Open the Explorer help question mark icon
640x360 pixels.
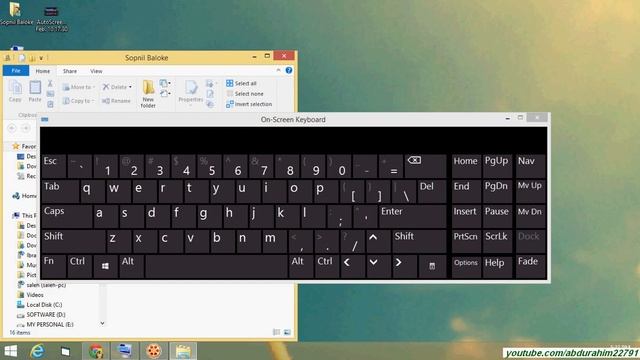(289, 70)
